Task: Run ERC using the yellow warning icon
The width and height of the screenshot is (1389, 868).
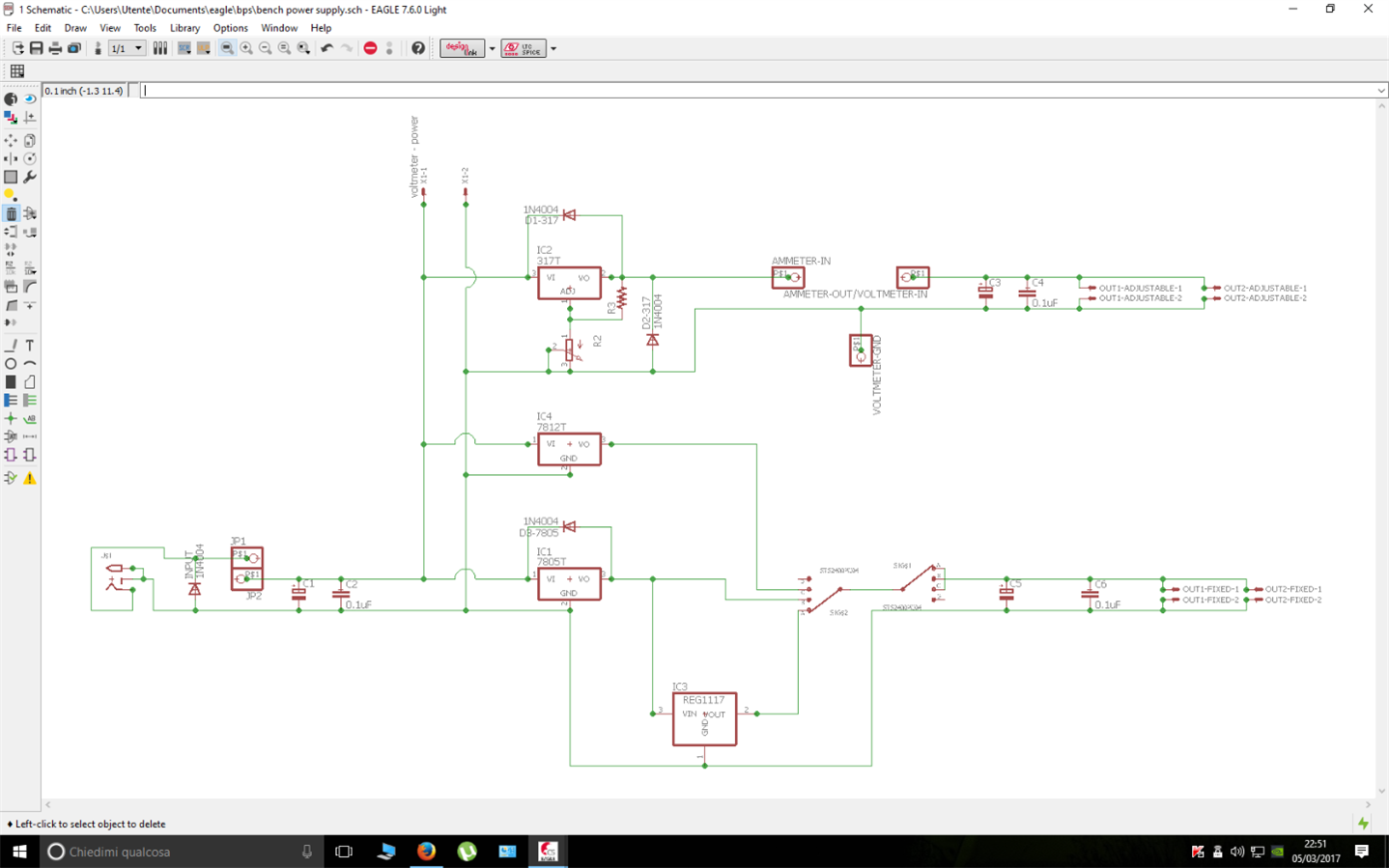Action: (x=30, y=478)
